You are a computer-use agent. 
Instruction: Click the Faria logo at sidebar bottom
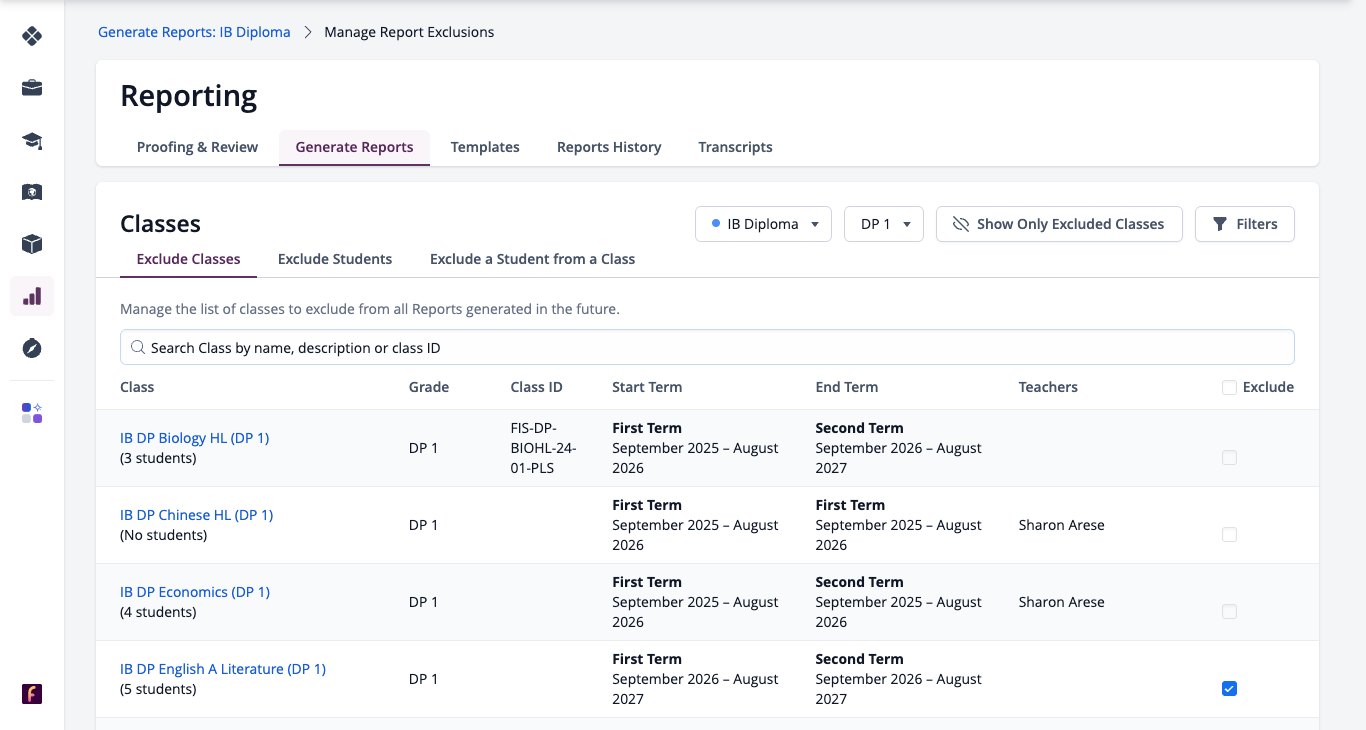tap(32, 694)
